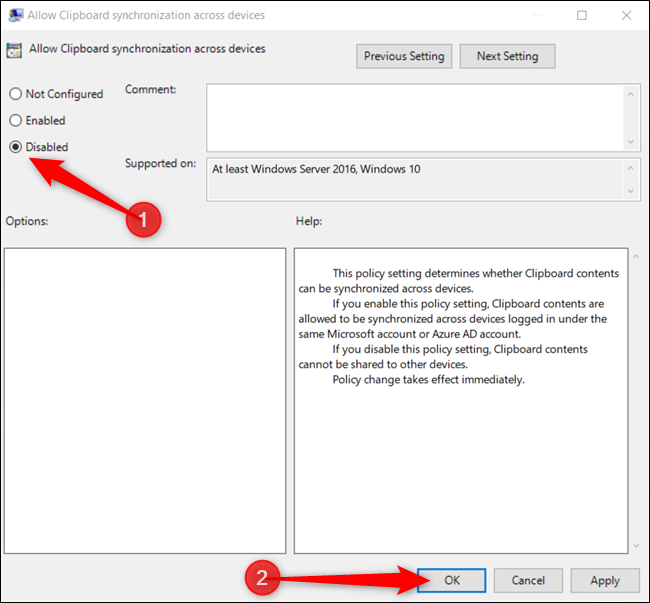Go to Previous Setting
The width and height of the screenshot is (650, 603).
click(404, 56)
